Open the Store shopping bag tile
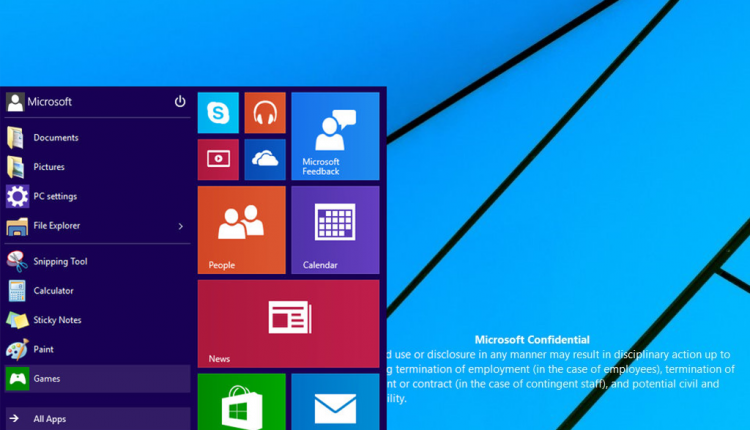Viewport: 750px width, 430px height. pyautogui.click(x=242, y=402)
